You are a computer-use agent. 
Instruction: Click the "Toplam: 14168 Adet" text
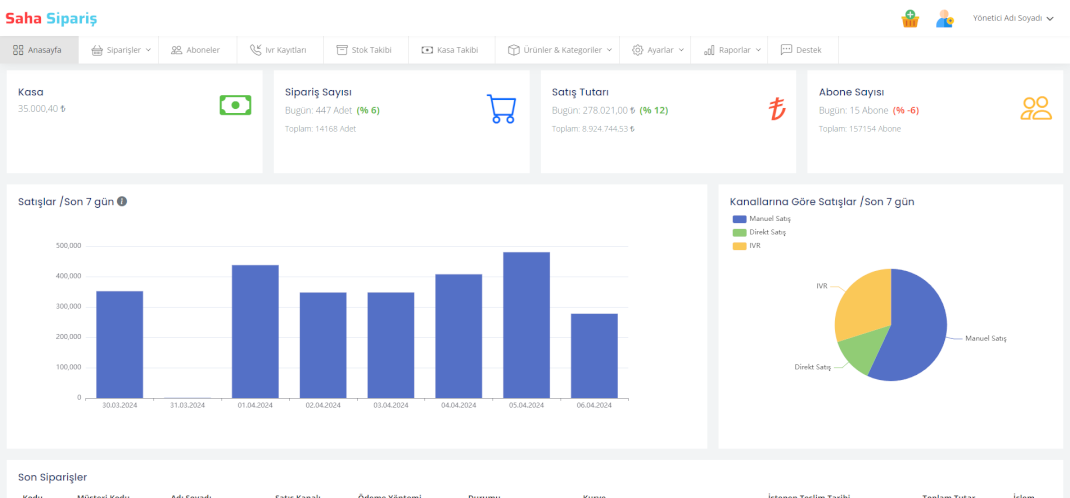[x=320, y=128]
